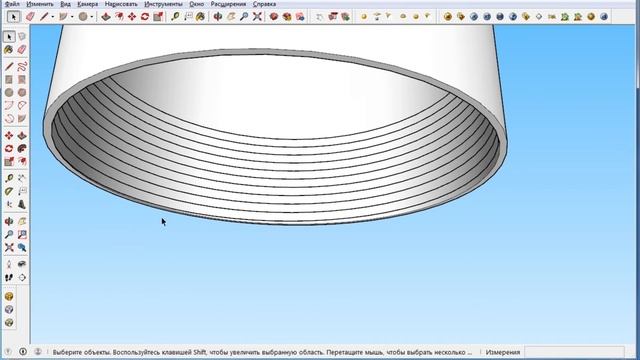Expand the Line tool dropdown arrow
640x360 pixels.
click(53, 17)
